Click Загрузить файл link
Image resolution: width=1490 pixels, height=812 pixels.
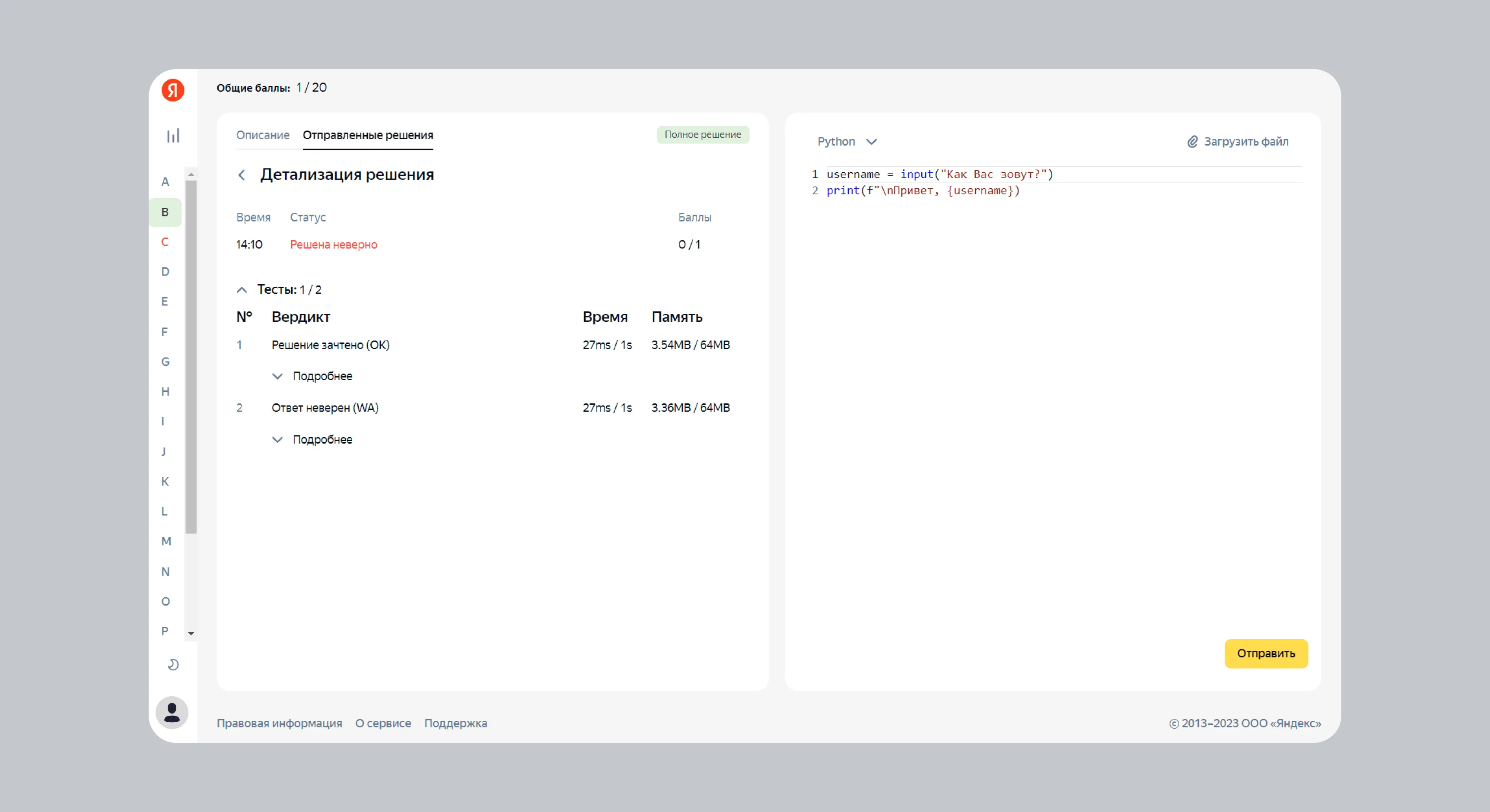[x=1246, y=142]
